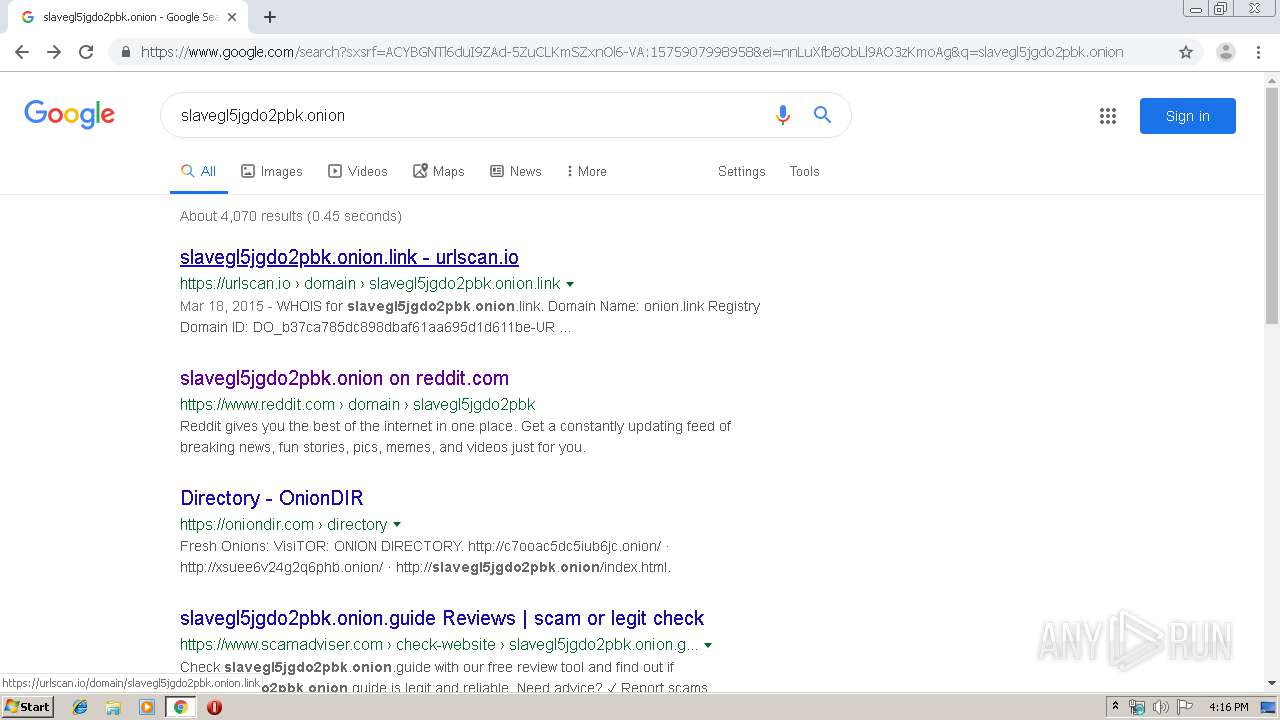This screenshot has height=720, width=1280.
Task: Open the urlscan.io result title link
Action: point(349,257)
